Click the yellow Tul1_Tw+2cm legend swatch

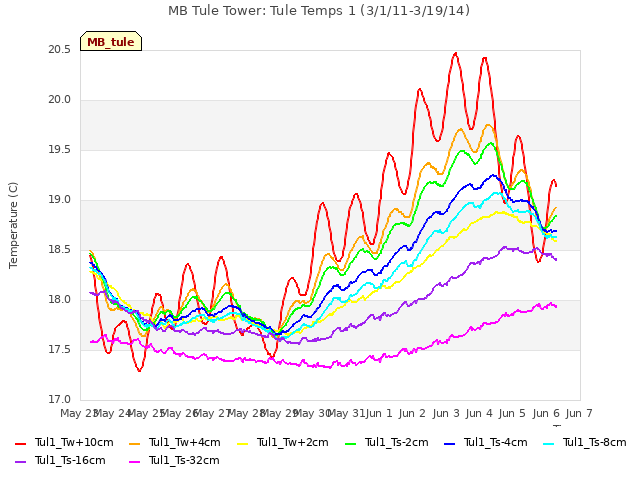[x=242, y=444]
